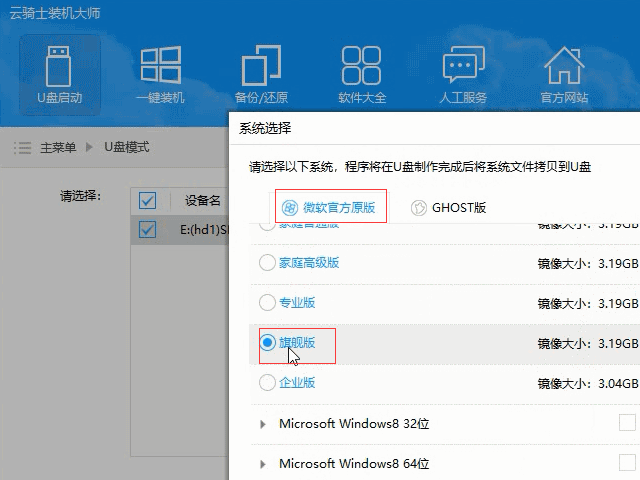Open the 备份/还原 section

261,75
